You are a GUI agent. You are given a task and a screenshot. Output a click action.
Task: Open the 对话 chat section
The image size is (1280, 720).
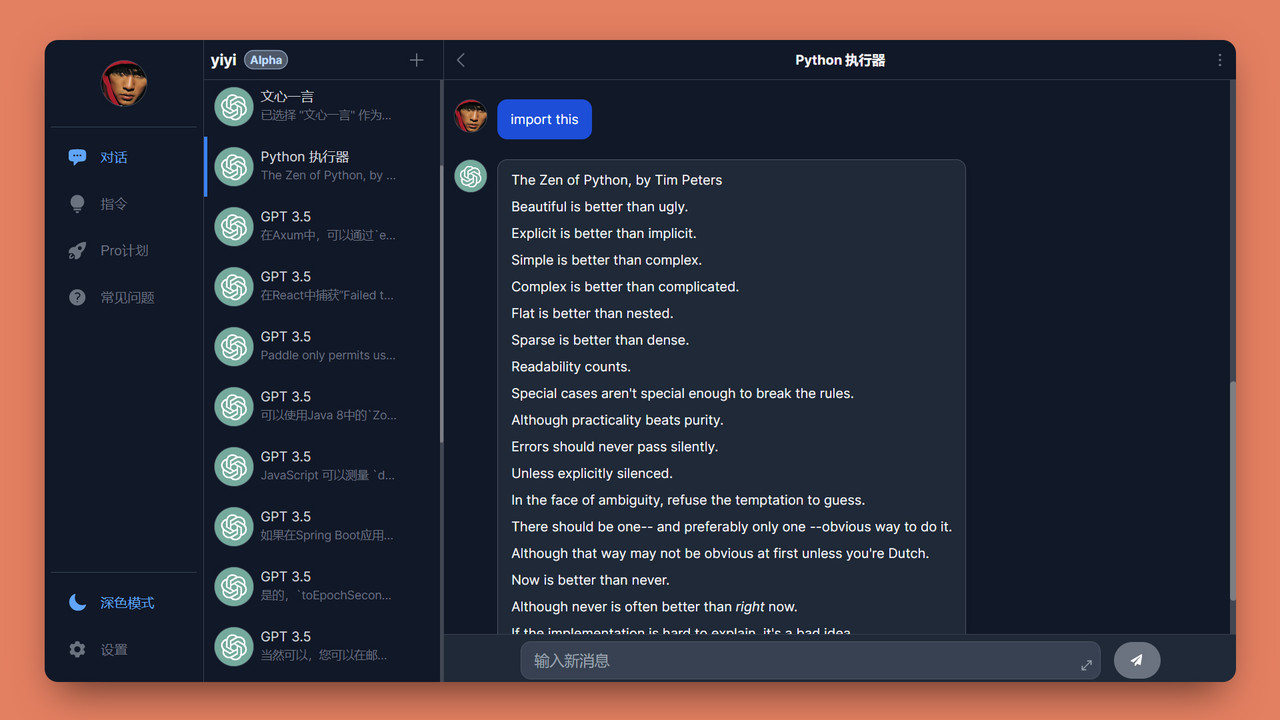(x=124, y=157)
